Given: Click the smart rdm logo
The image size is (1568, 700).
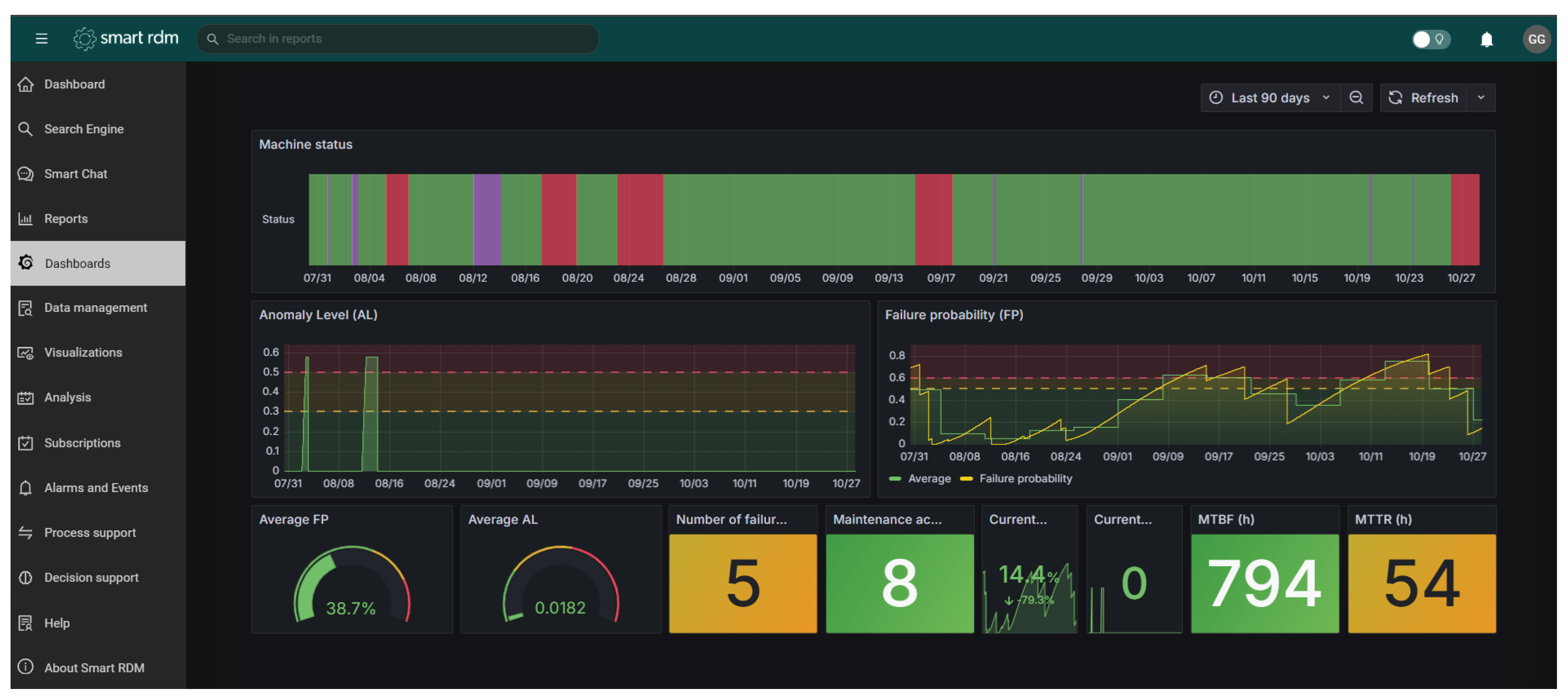Looking at the screenshot, I should (126, 38).
